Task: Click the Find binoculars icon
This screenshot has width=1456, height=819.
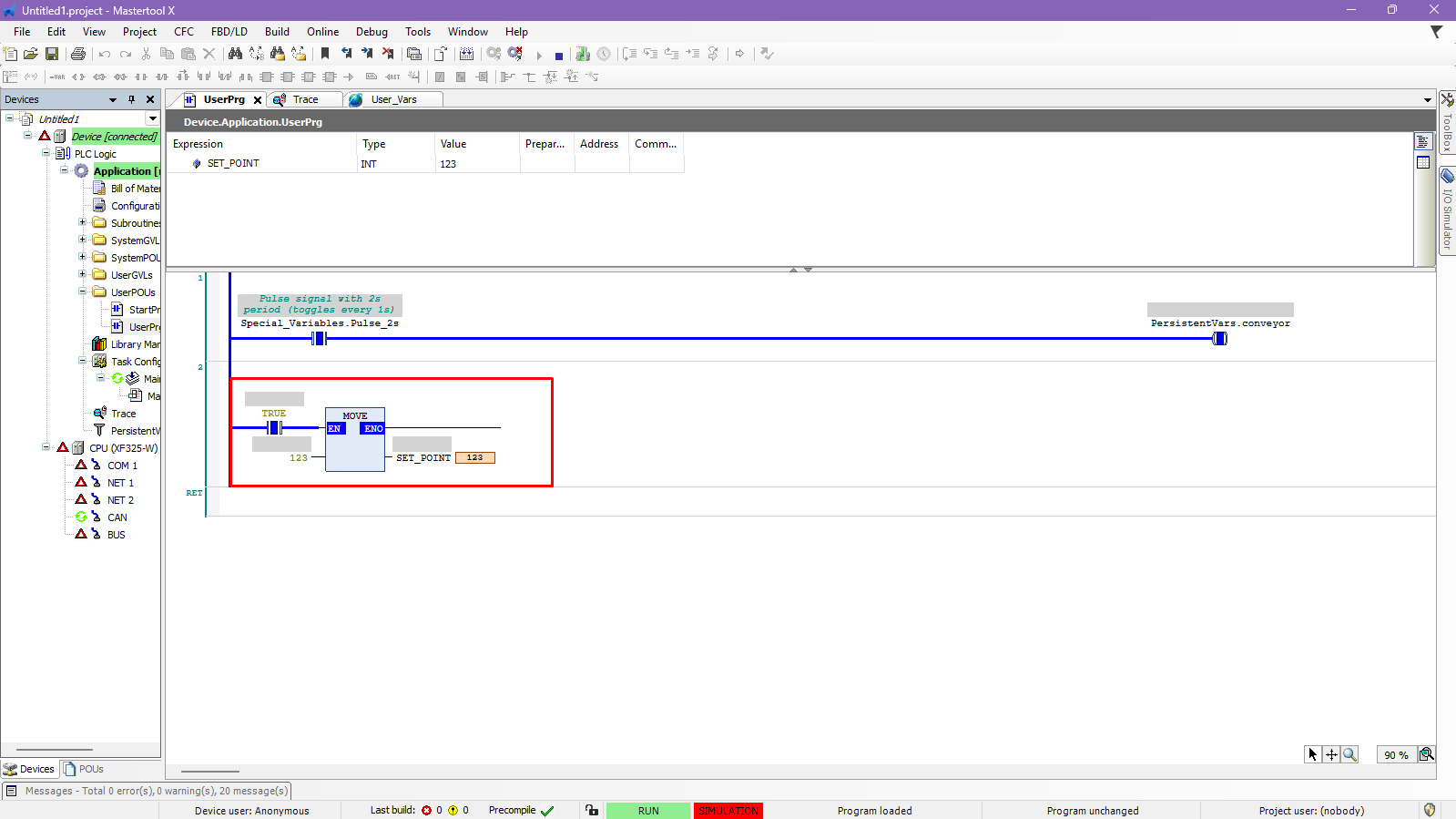Action: coord(235,54)
